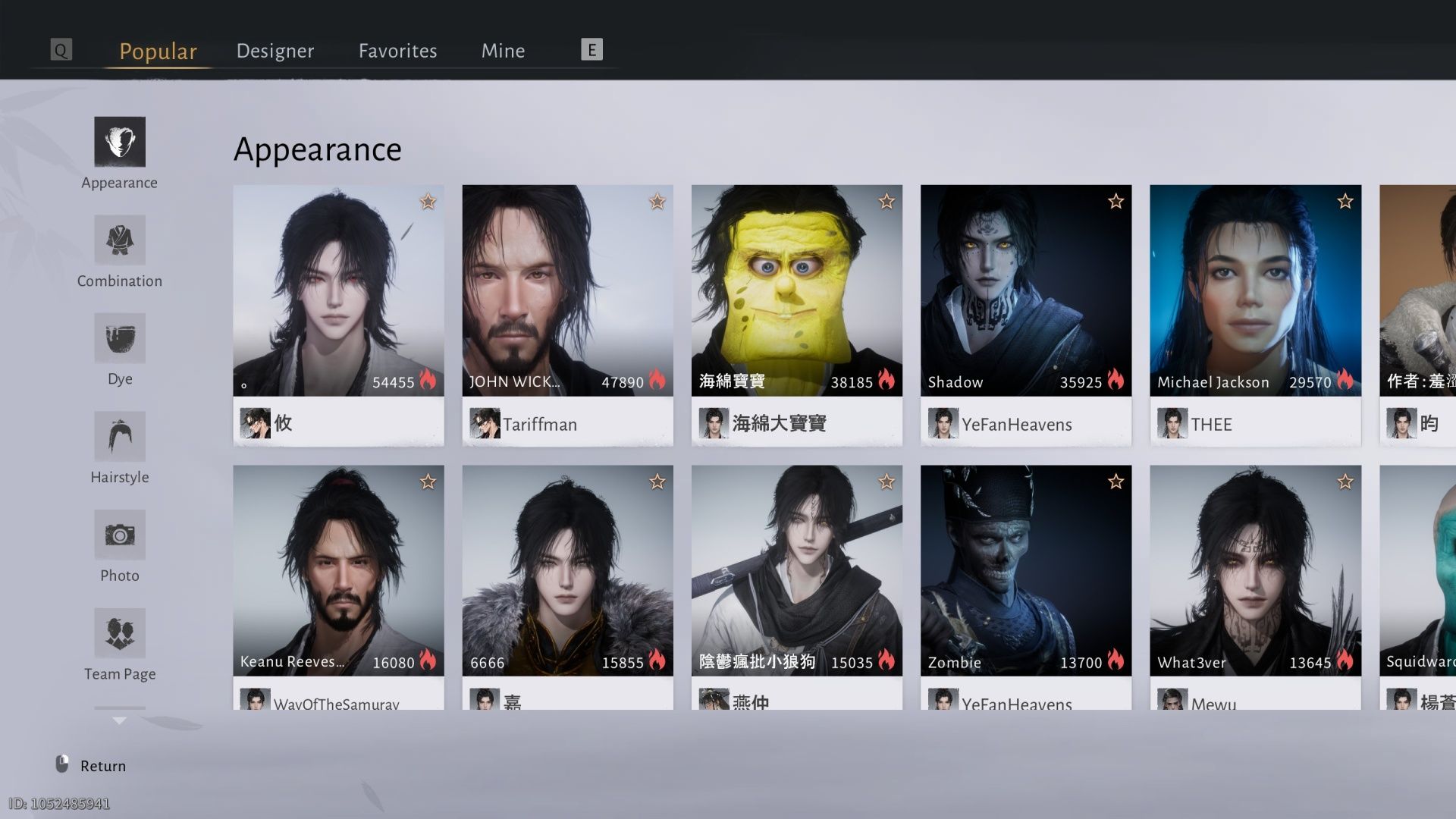Open the Team Page icon in sidebar
The height and width of the screenshot is (819, 1456).
119,632
